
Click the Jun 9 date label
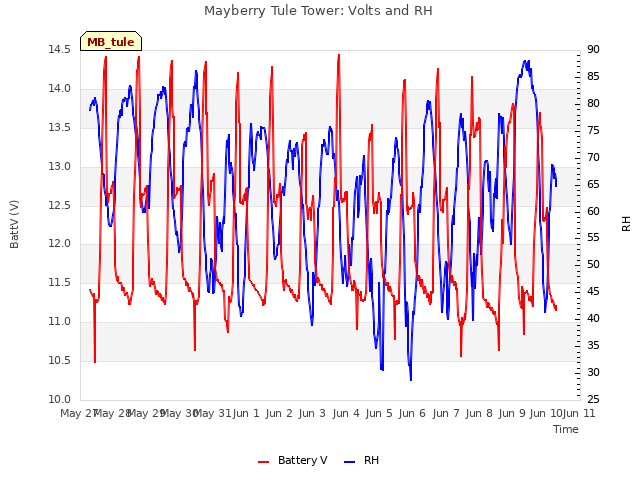coord(512,413)
